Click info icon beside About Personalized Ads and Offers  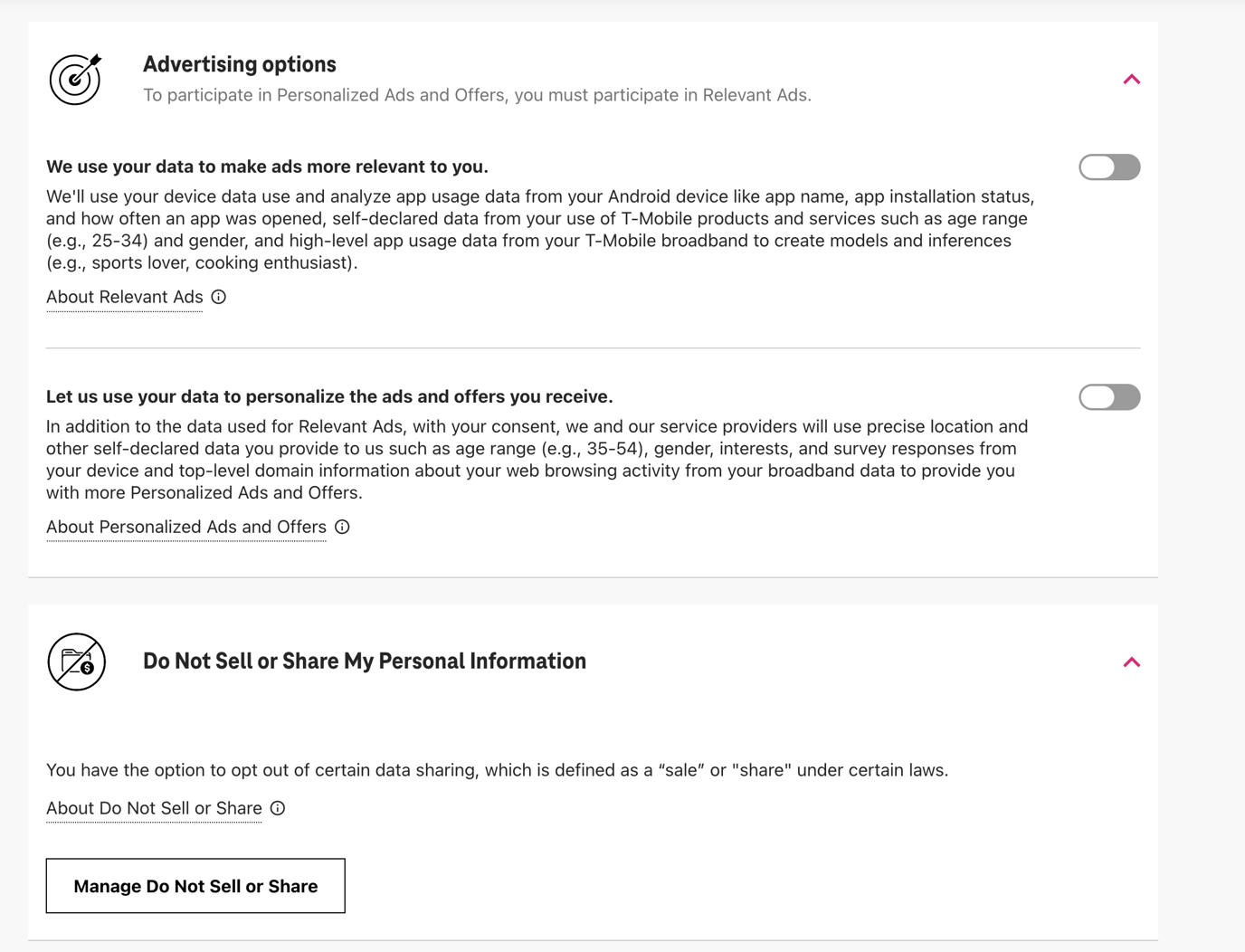[x=342, y=527]
